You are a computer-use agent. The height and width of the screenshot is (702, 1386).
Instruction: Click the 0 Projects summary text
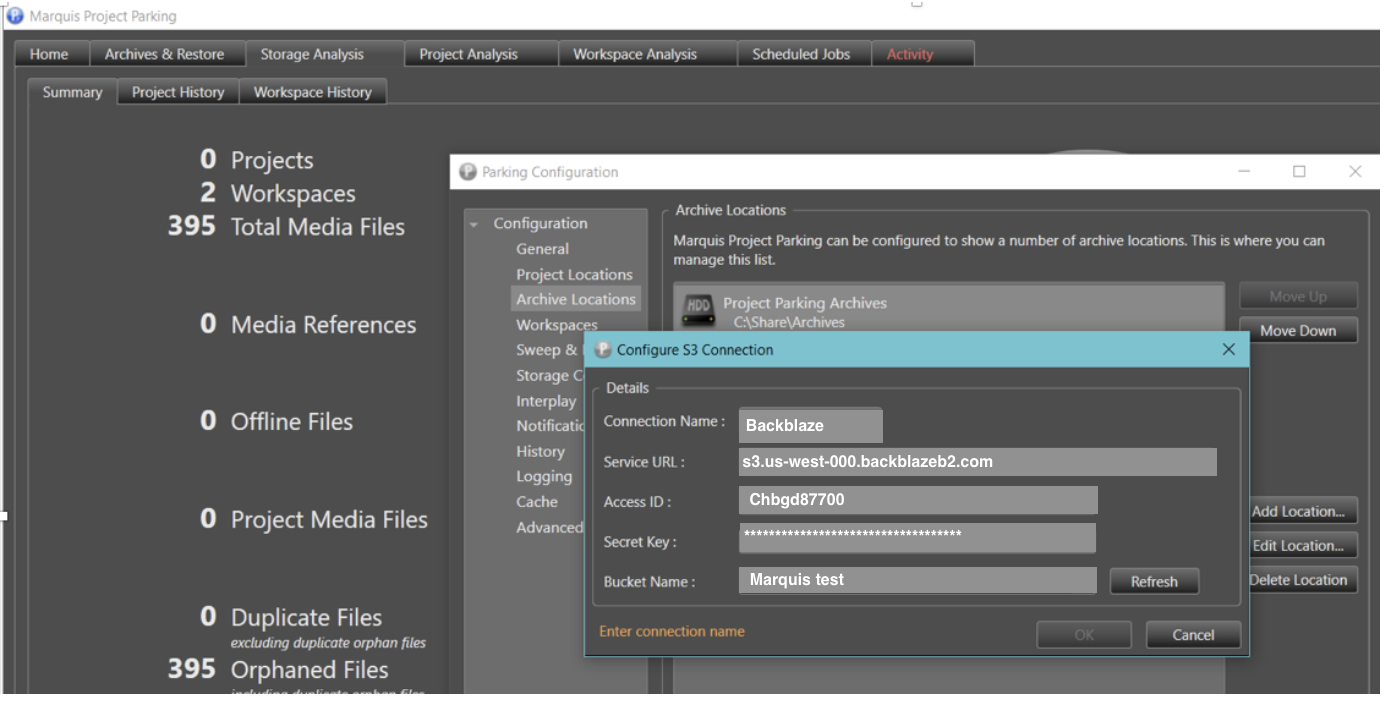coord(257,160)
